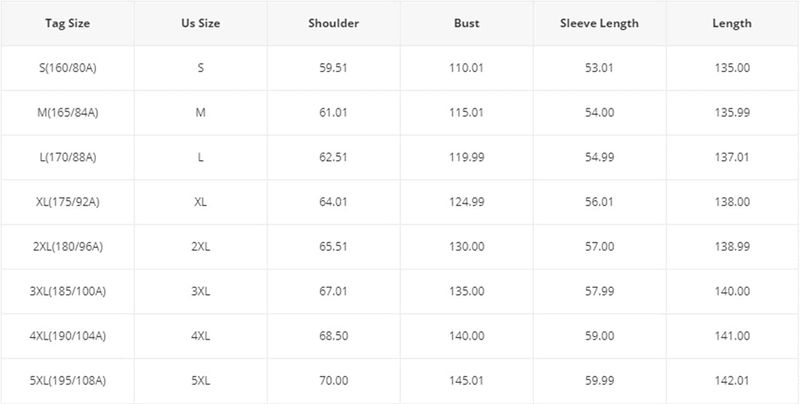800x404 pixels.
Task: Select the Sleeve Length column header
Action: coord(600,24)
